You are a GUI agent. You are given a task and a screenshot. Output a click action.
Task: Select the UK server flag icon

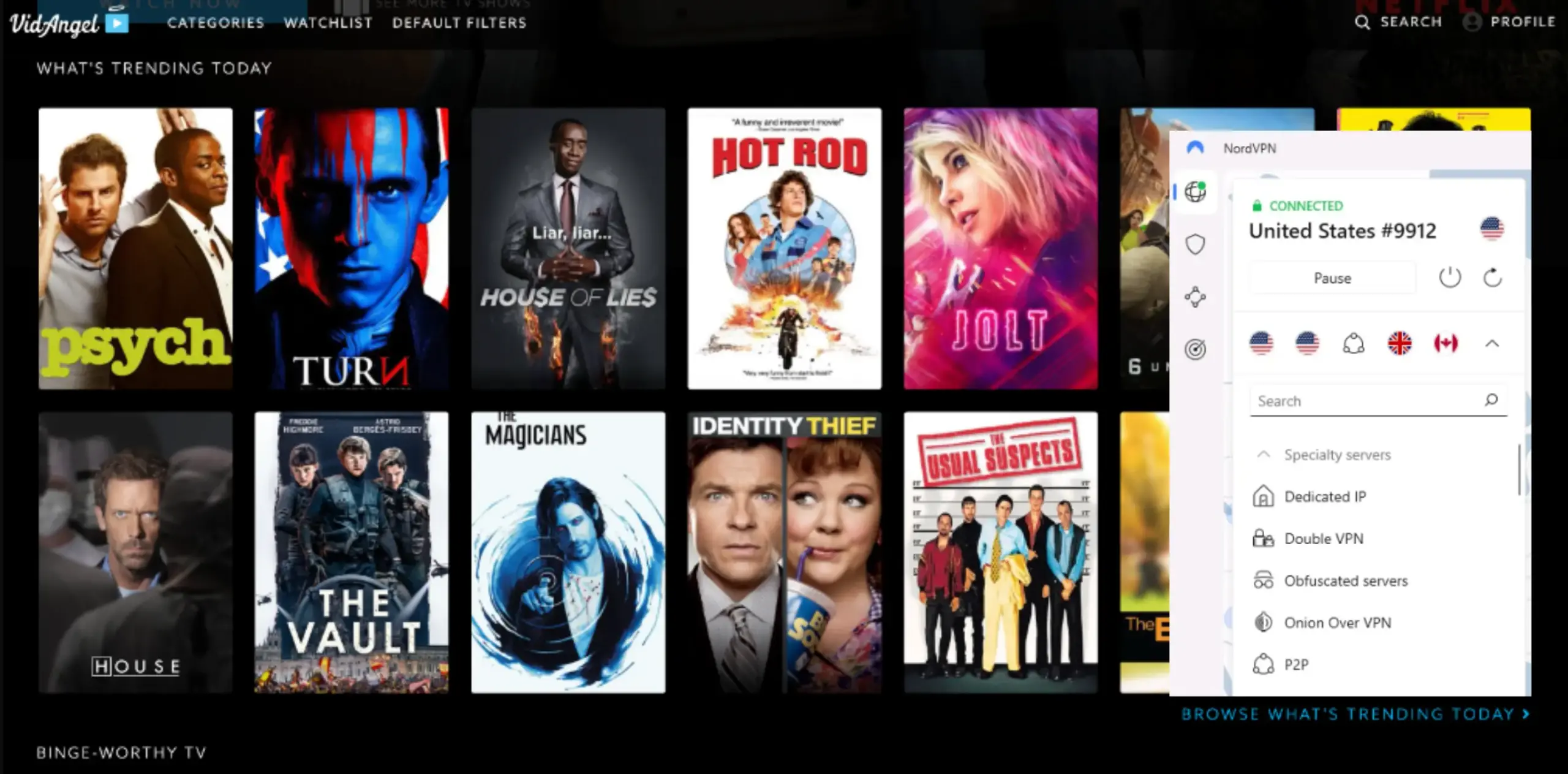pos(1398,343)
